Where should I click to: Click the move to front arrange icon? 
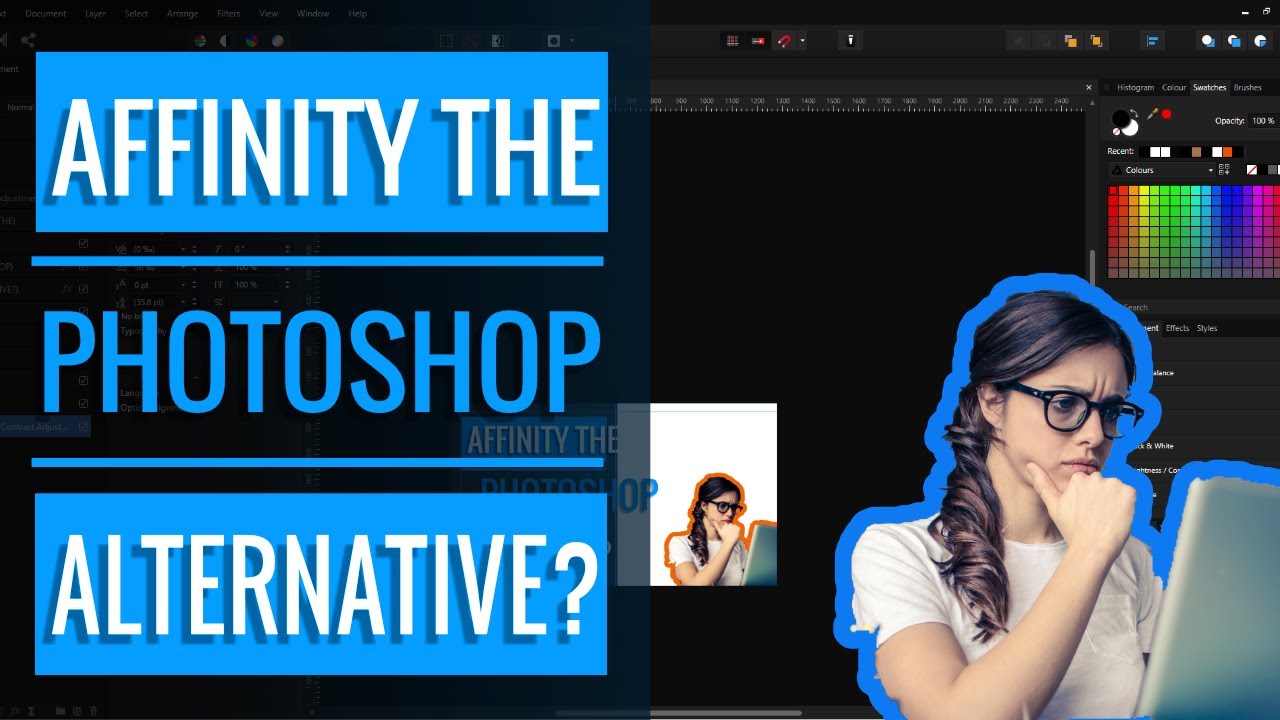(1097, 41)
